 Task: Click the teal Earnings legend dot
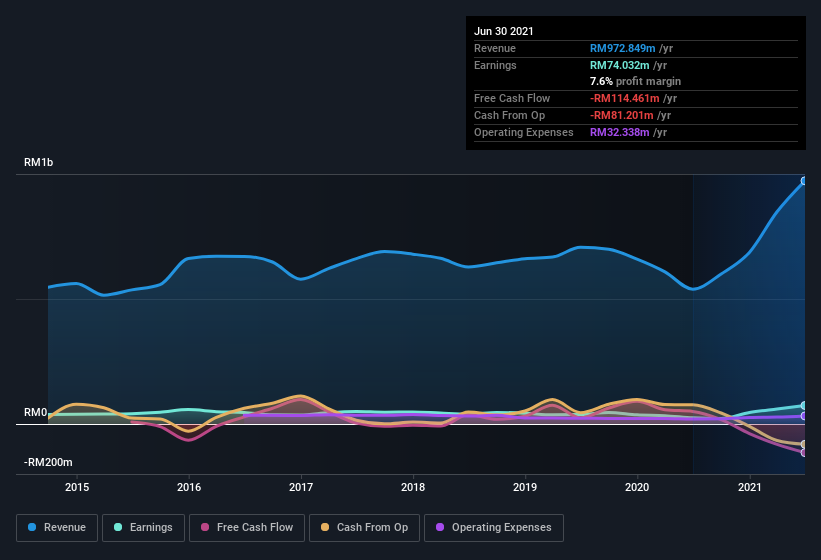click(118, 527)
